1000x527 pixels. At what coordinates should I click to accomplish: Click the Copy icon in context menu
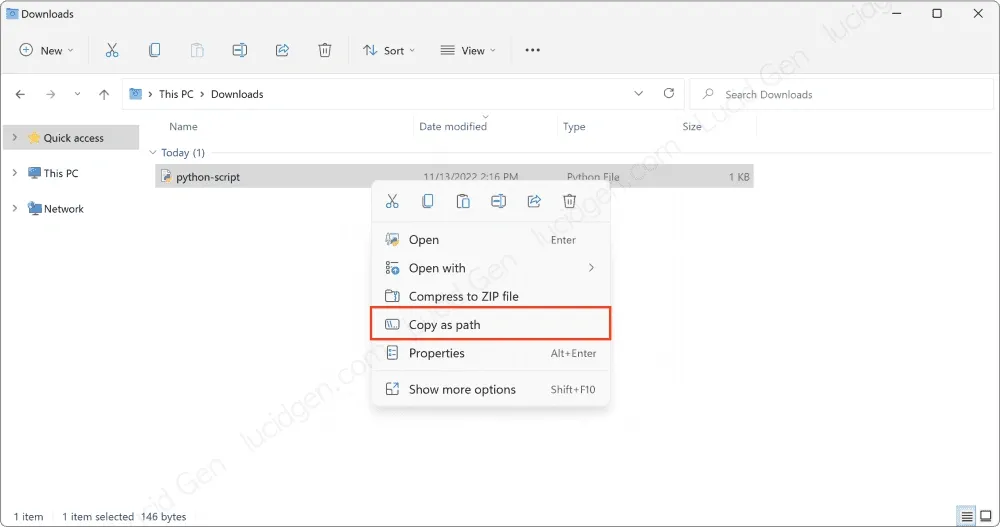(x=427, y=202)
